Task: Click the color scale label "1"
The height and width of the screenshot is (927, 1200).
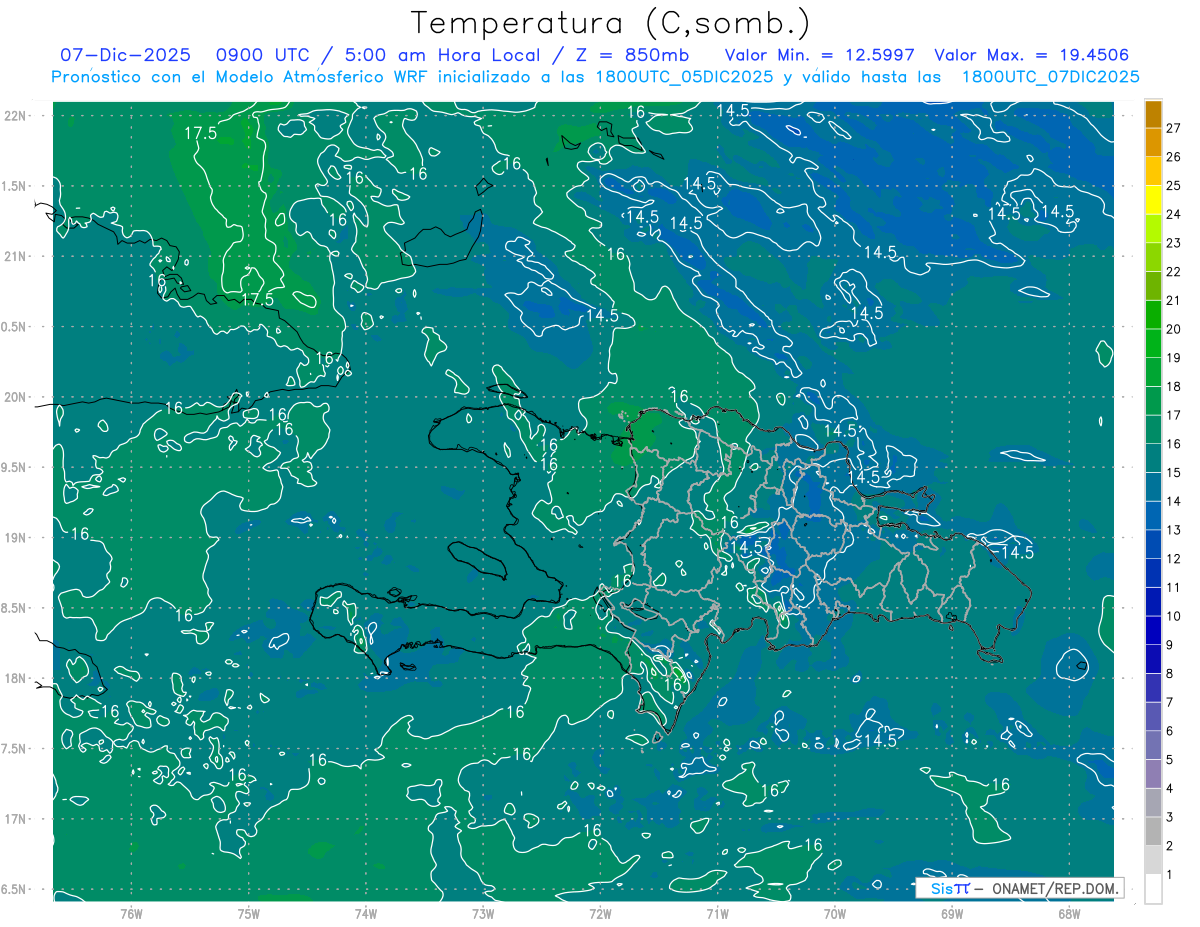Action: pos(1170,875)
